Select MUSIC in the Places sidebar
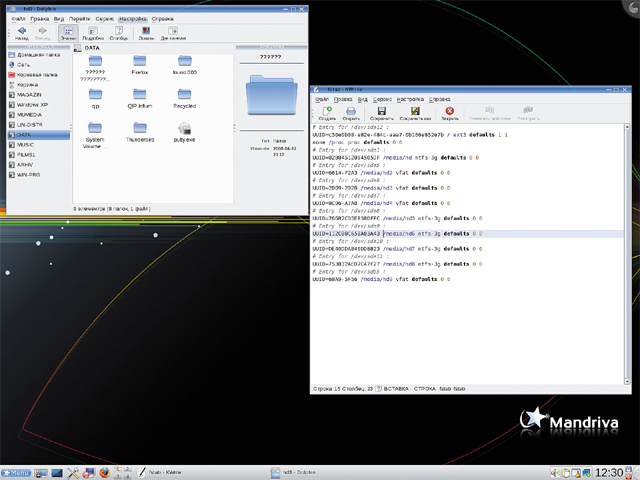The height and width of the screenshot is (480, 640). pos(26,145)
